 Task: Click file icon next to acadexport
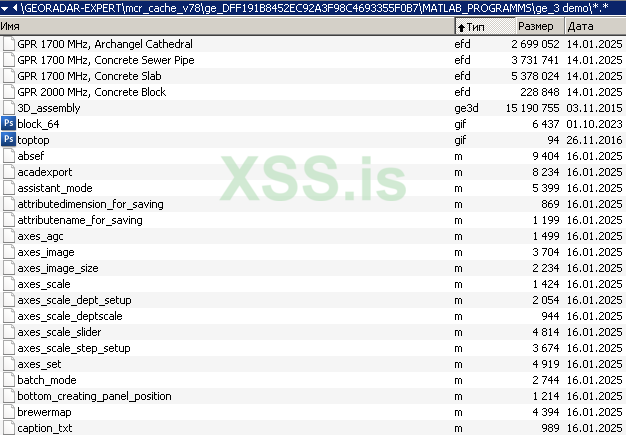click(x=8, y=172)
